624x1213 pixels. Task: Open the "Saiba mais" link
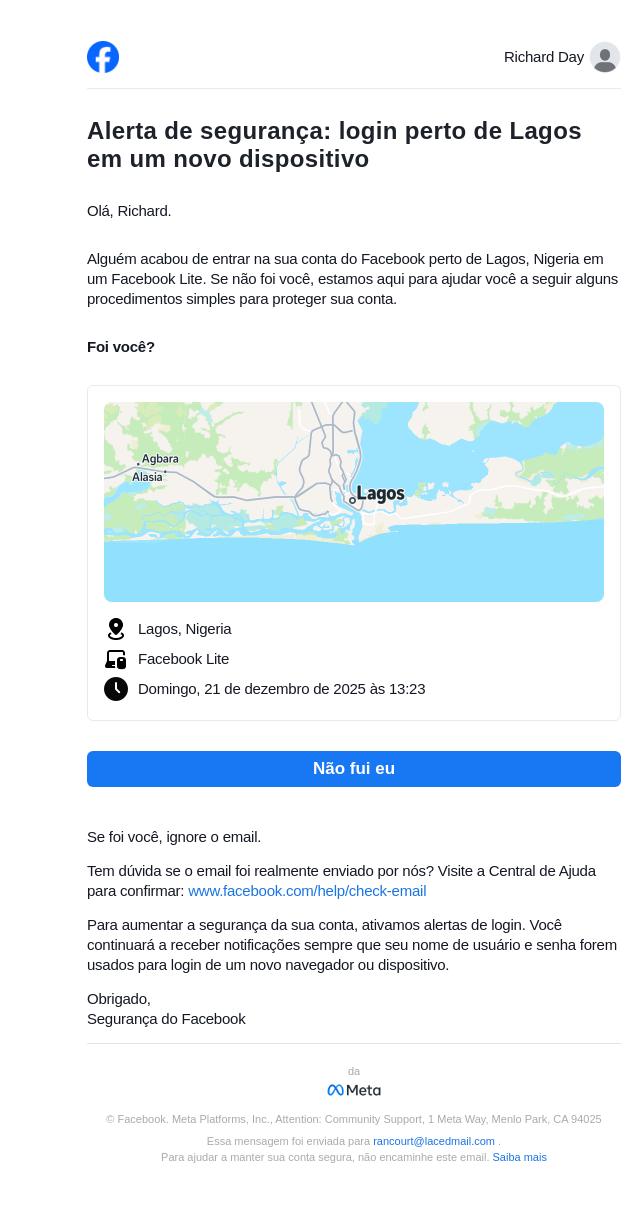[519, 1157]
